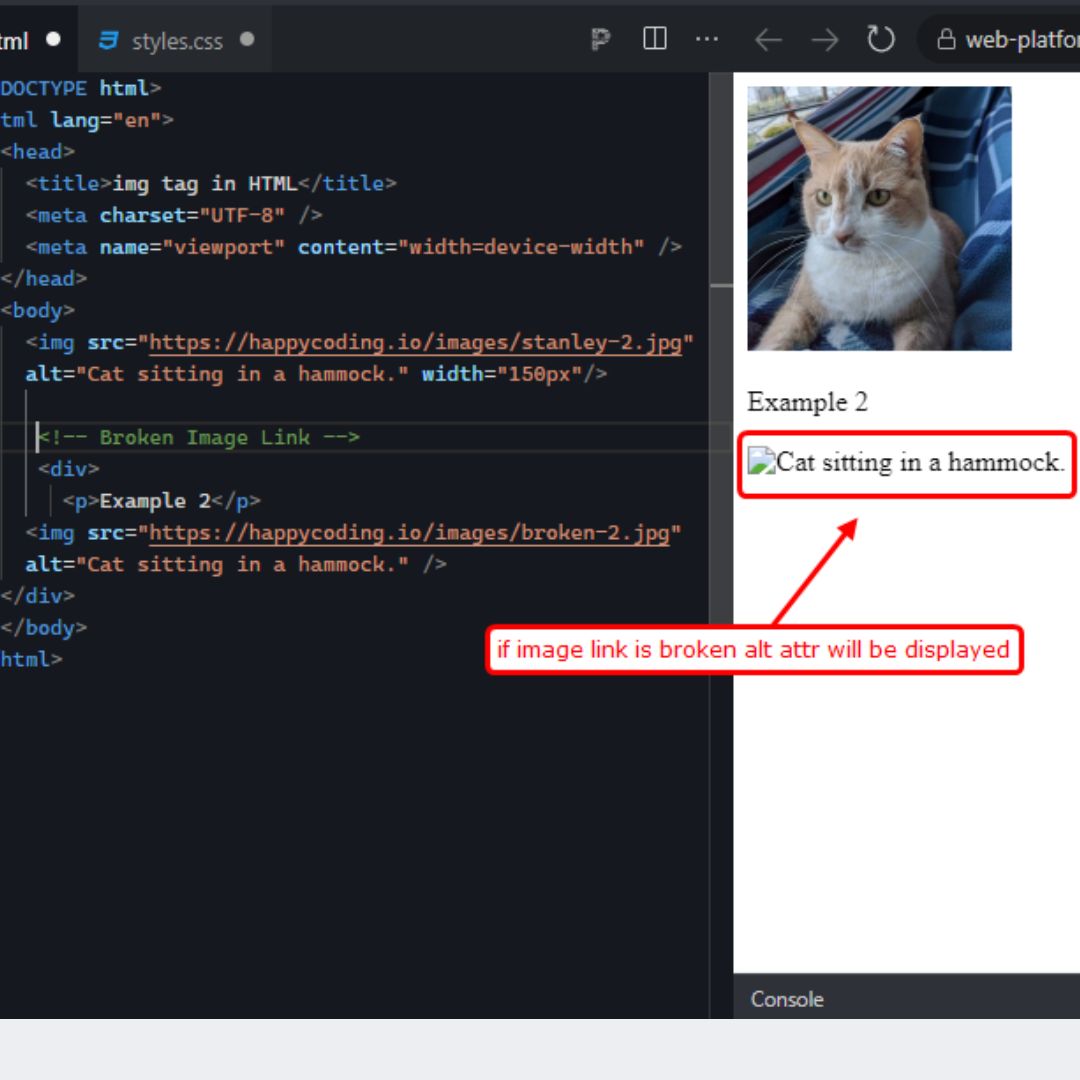The image size is (1080, 1080).
Task: Click the cat photo in the preview
Action: 879,218
